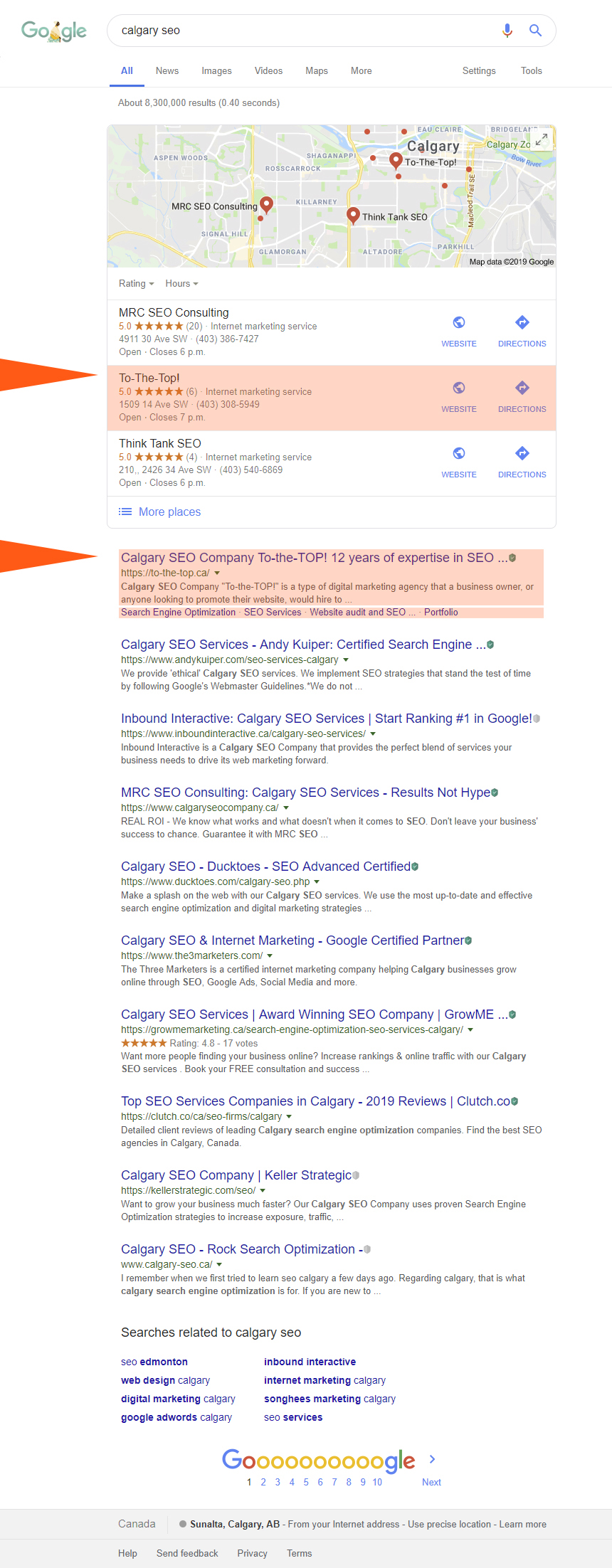Click the To-The-Top! map pin
The width and height of the screenshot is (612, 1568).
coord(396,161)
